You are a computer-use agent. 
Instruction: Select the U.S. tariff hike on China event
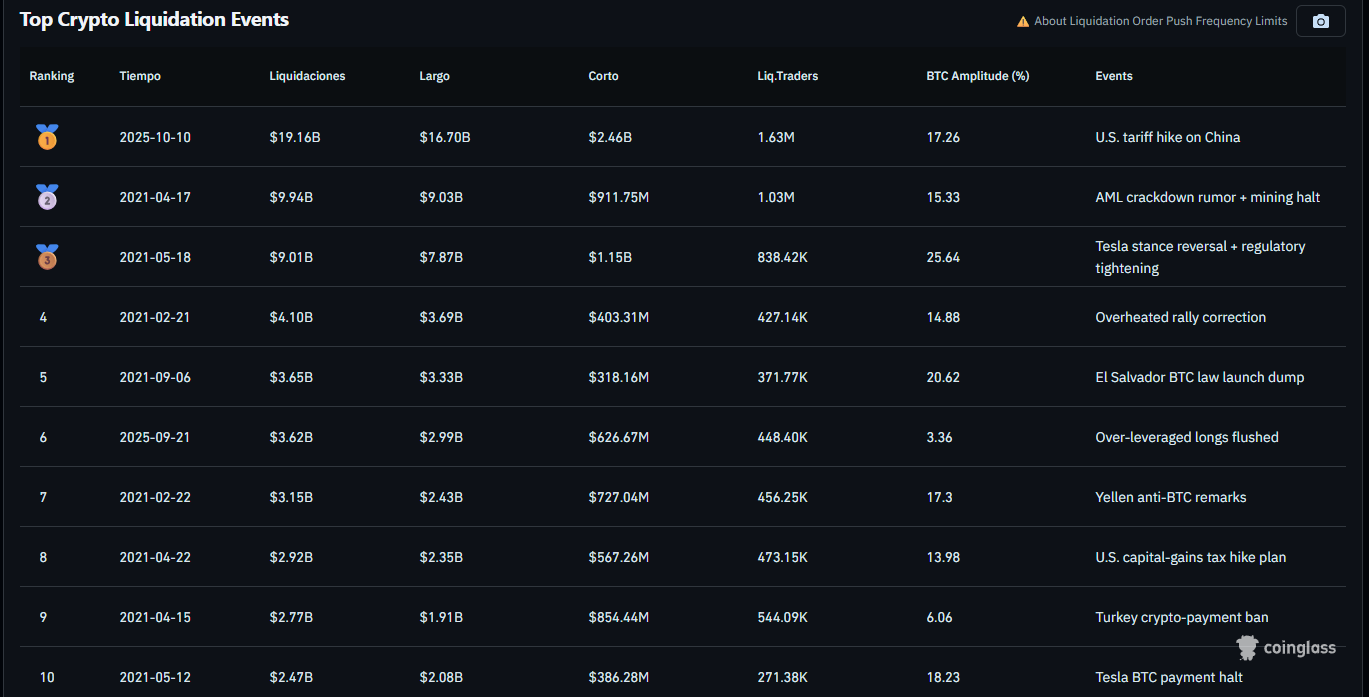1167,137
